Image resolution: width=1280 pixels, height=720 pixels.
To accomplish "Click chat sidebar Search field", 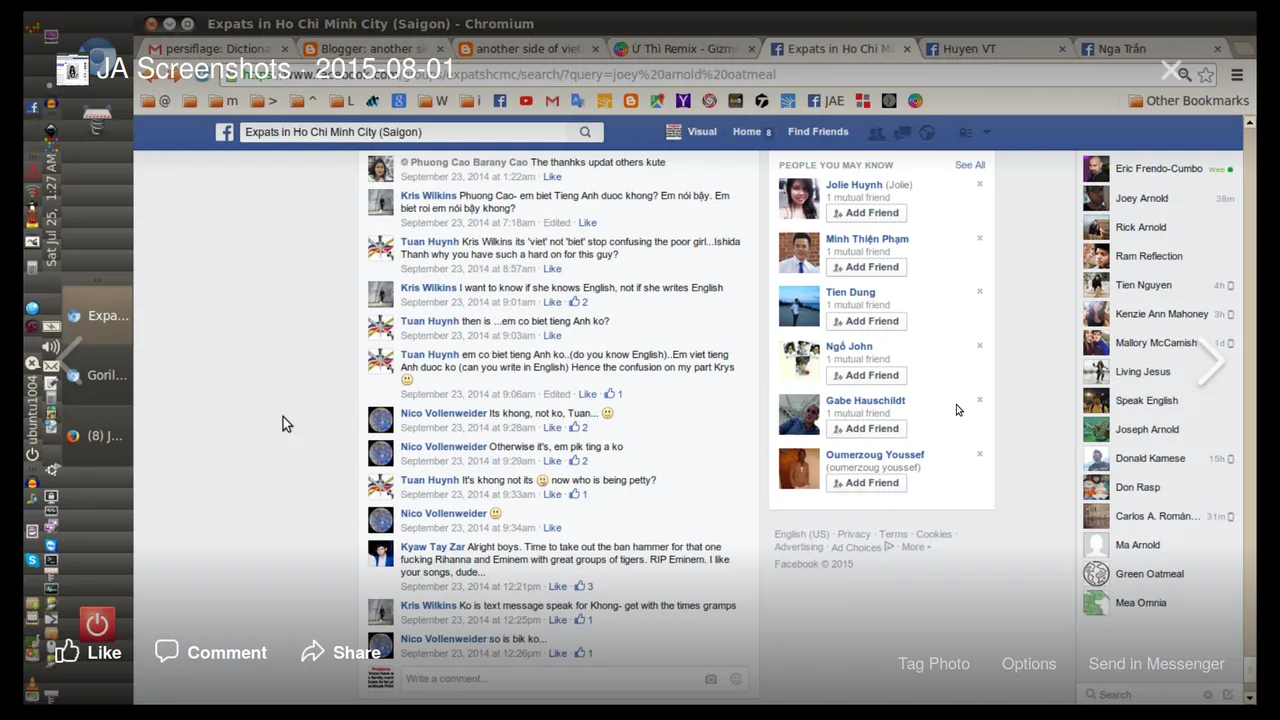I will tap(1140, 694).
